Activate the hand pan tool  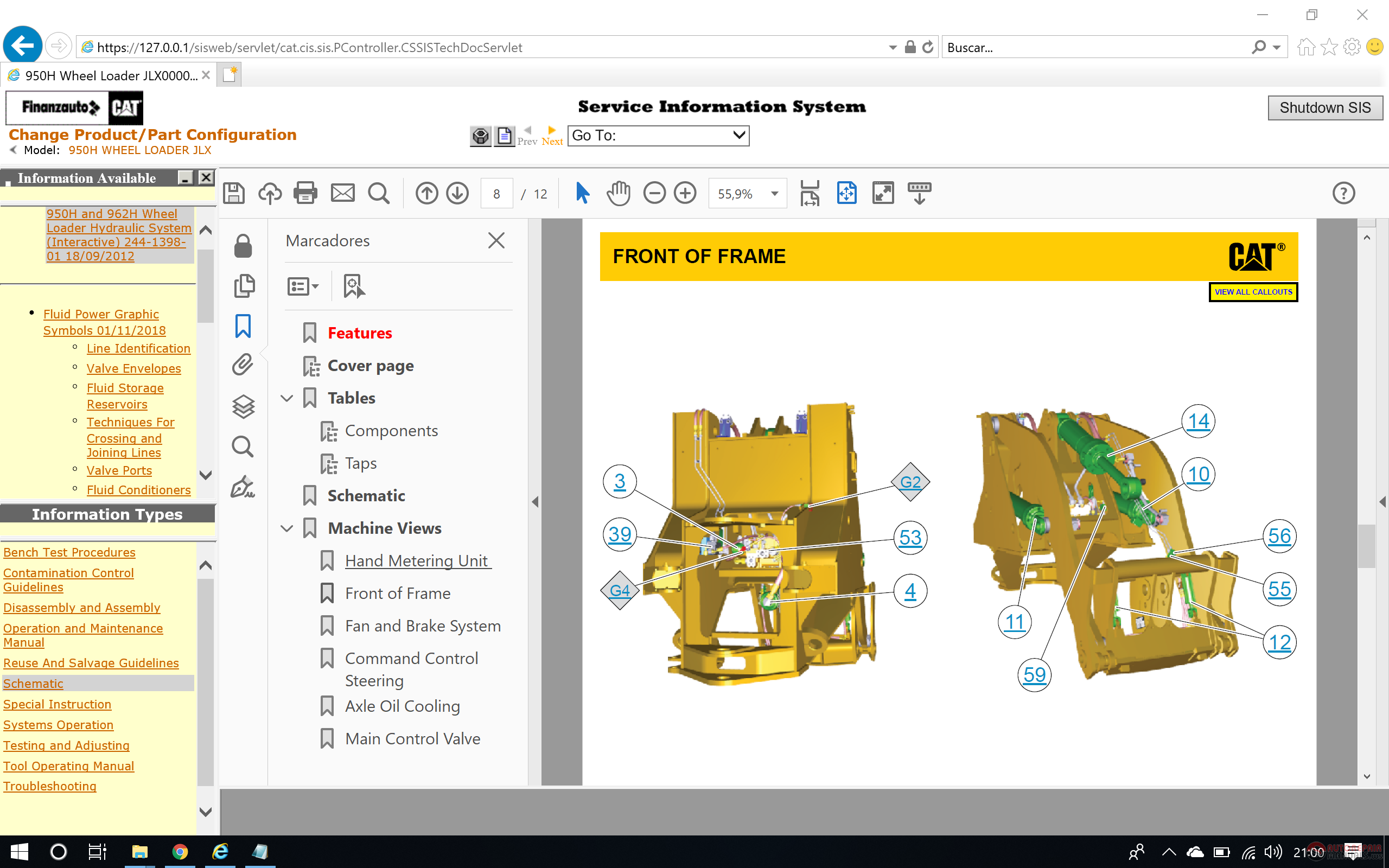tap(618, 194)
